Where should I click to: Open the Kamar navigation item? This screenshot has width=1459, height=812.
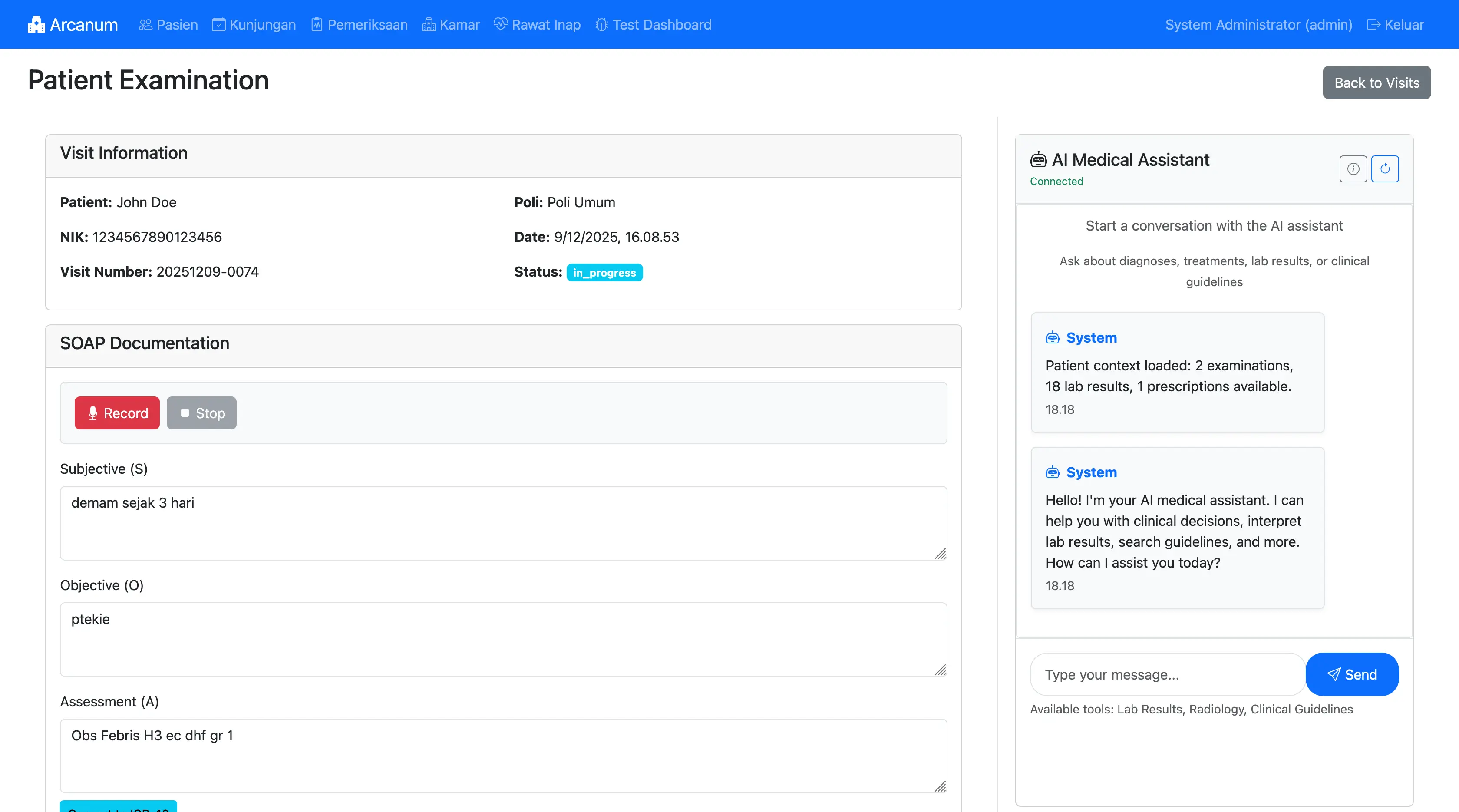pos(451,25)
